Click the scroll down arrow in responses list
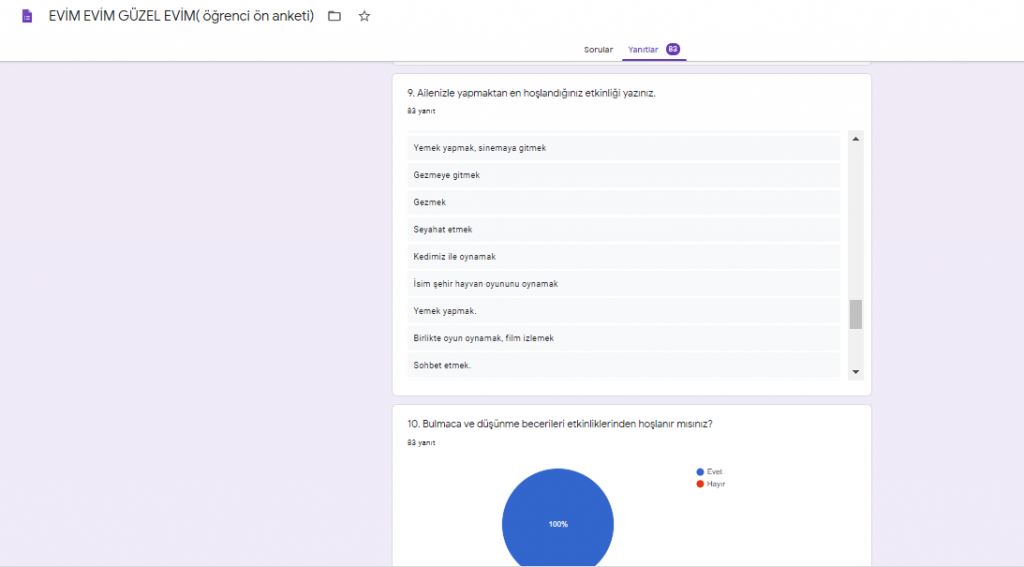This screenshot has width=1024, height=567. (855, 372)
